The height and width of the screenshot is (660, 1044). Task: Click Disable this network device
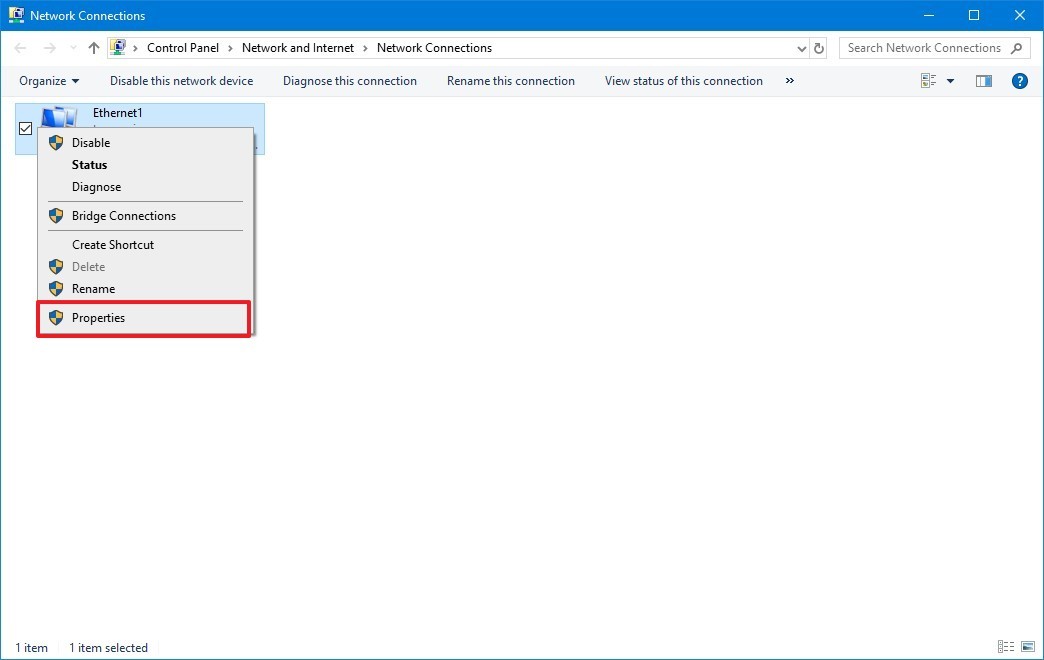tap(181, 81)
